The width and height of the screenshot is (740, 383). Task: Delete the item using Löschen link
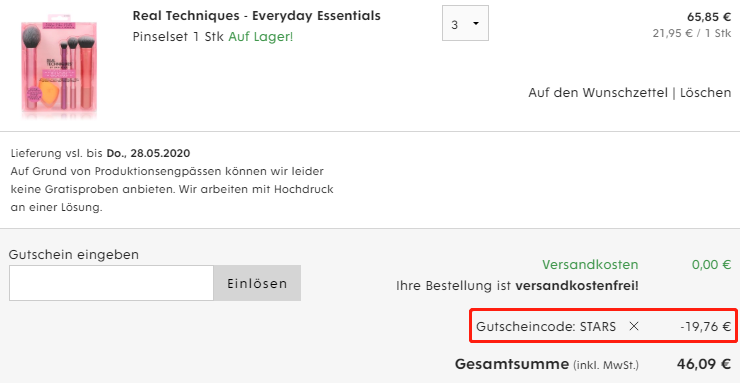click(x=706, y=92)
